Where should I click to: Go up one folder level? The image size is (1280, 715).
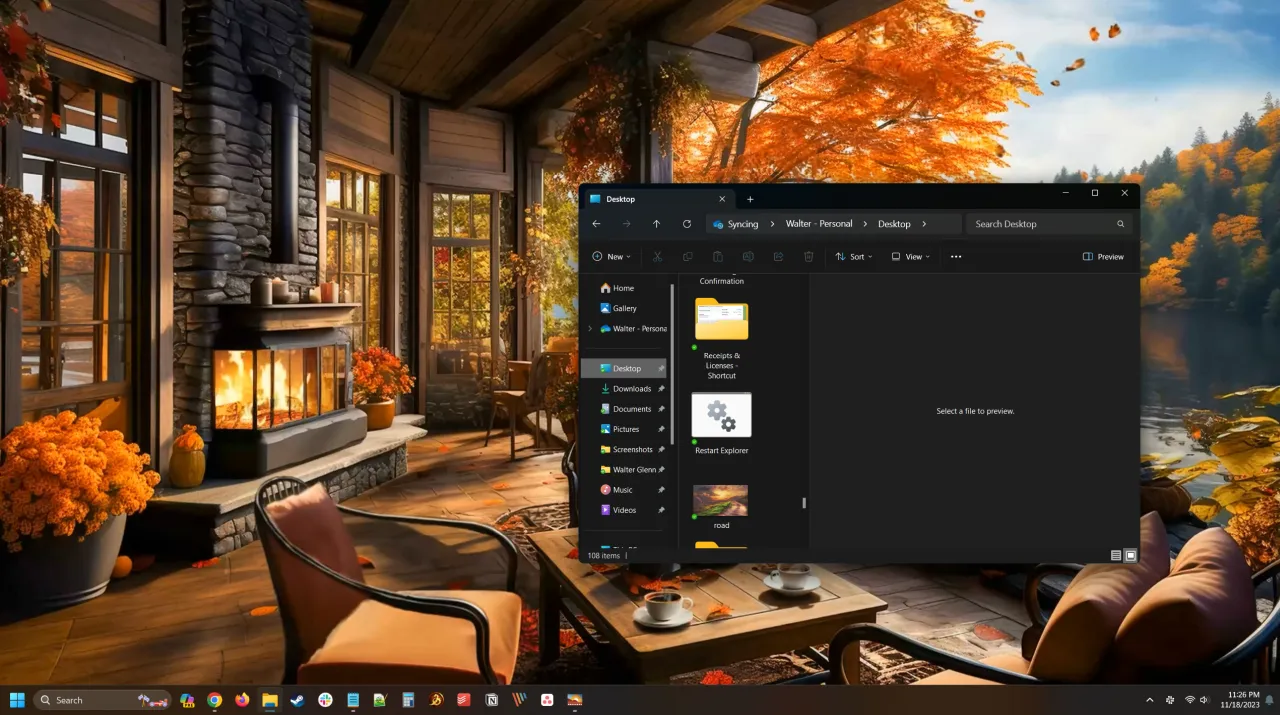tap(656, 224)
